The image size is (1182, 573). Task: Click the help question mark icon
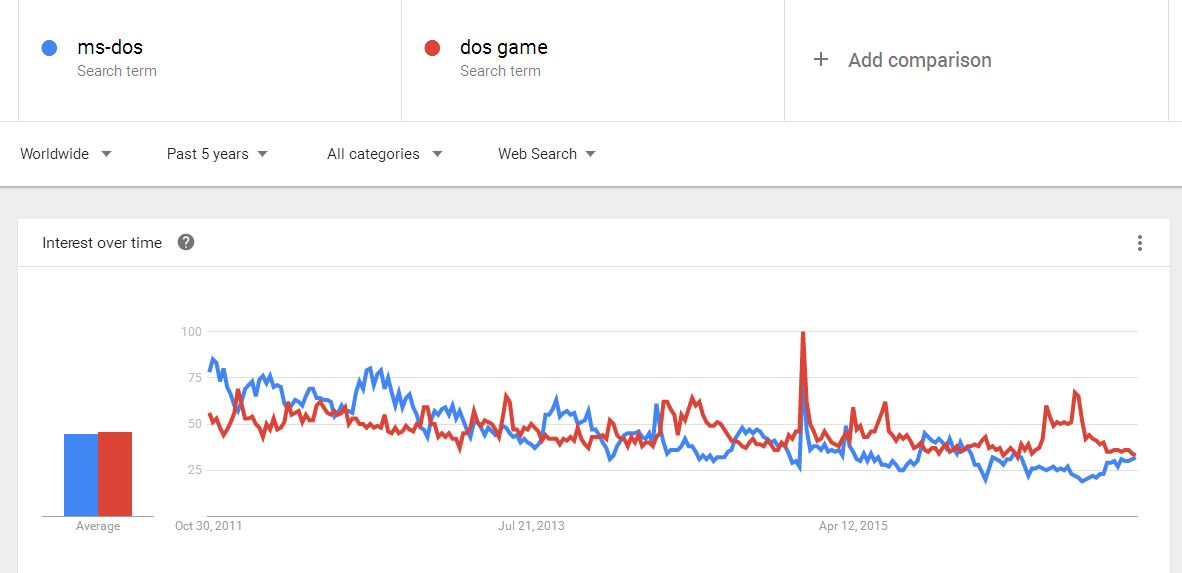(186, 243)
